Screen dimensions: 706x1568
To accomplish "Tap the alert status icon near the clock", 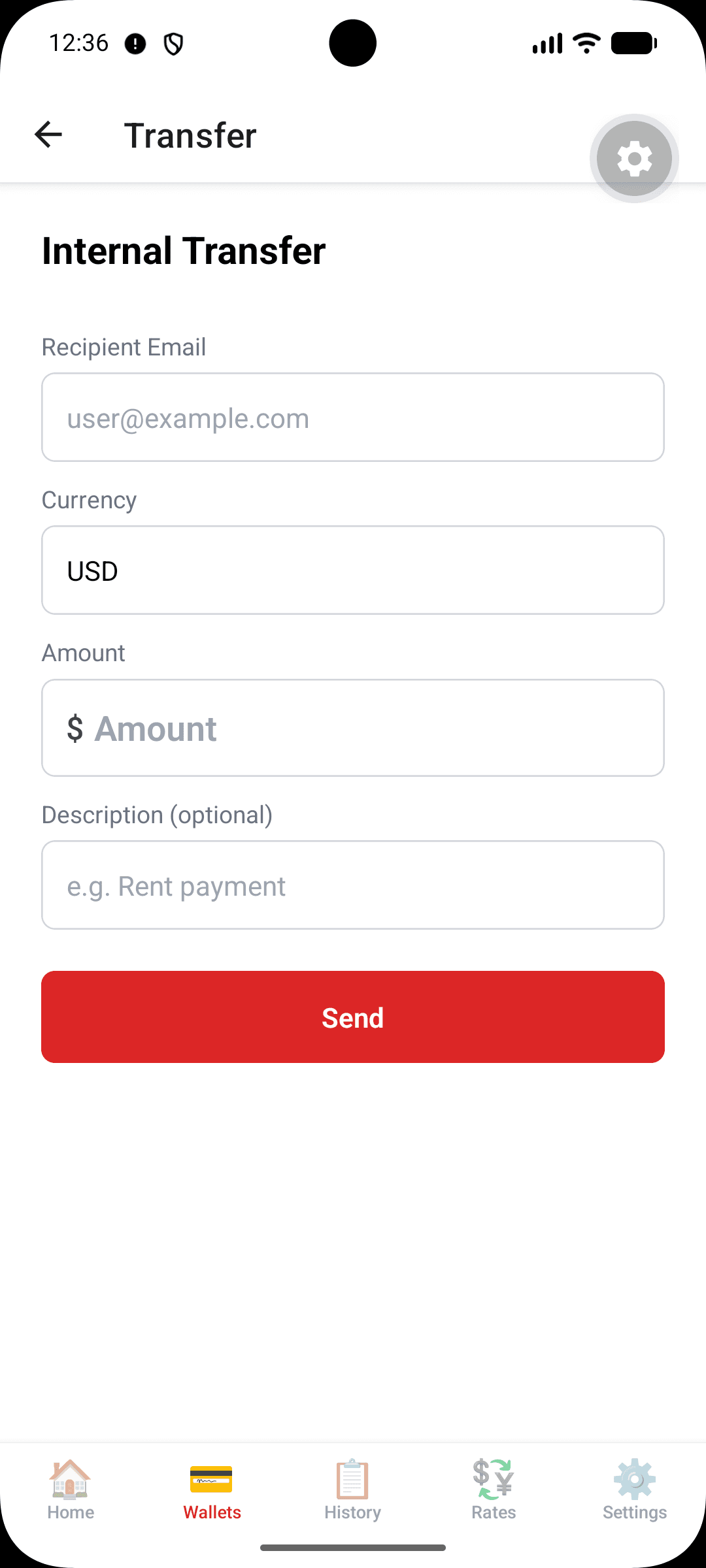I will [135, 44].
